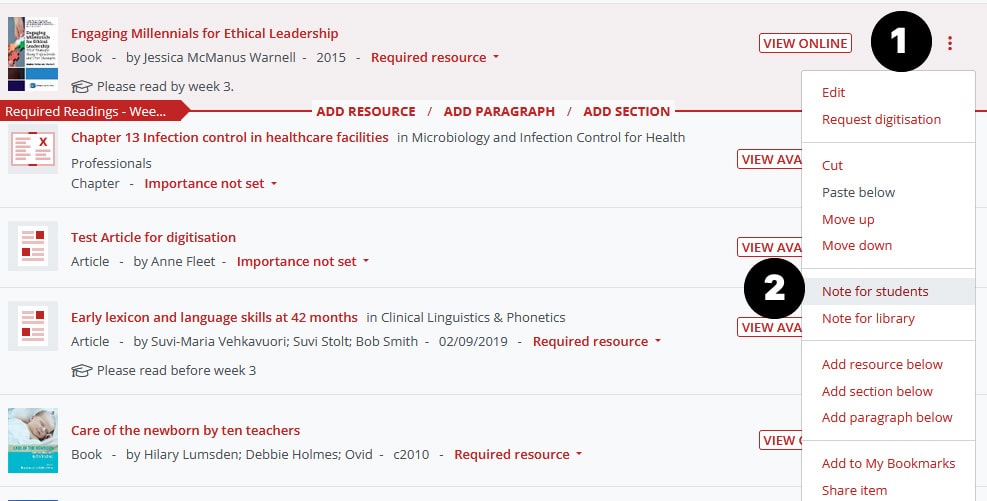Choose 'Add to My Bookmarks' menu item
The image size is (987, 501).
(x=888, y=464)
